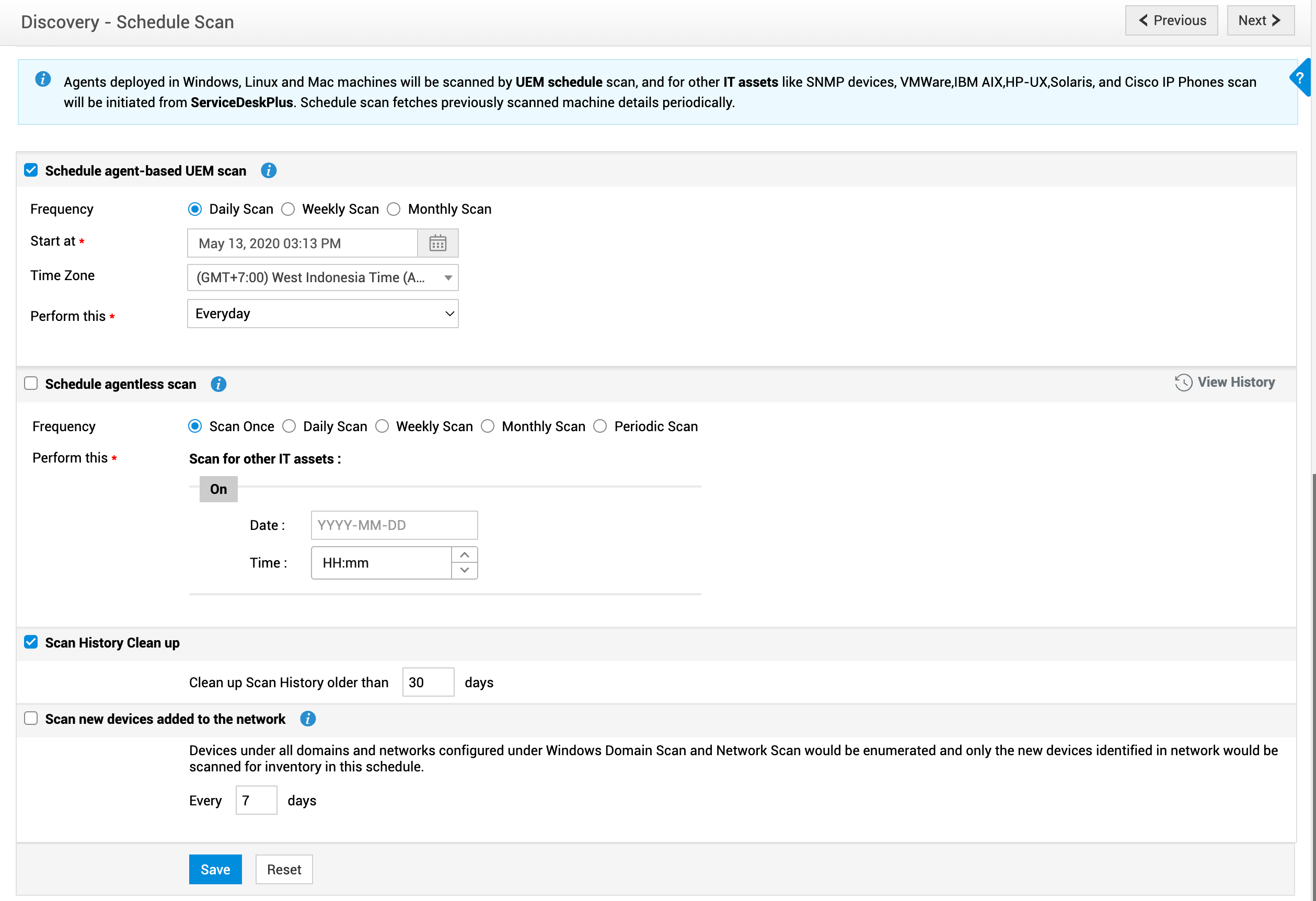
Task: Decrease time using the down stepper arrow
Action: click(x=464, y=570)
